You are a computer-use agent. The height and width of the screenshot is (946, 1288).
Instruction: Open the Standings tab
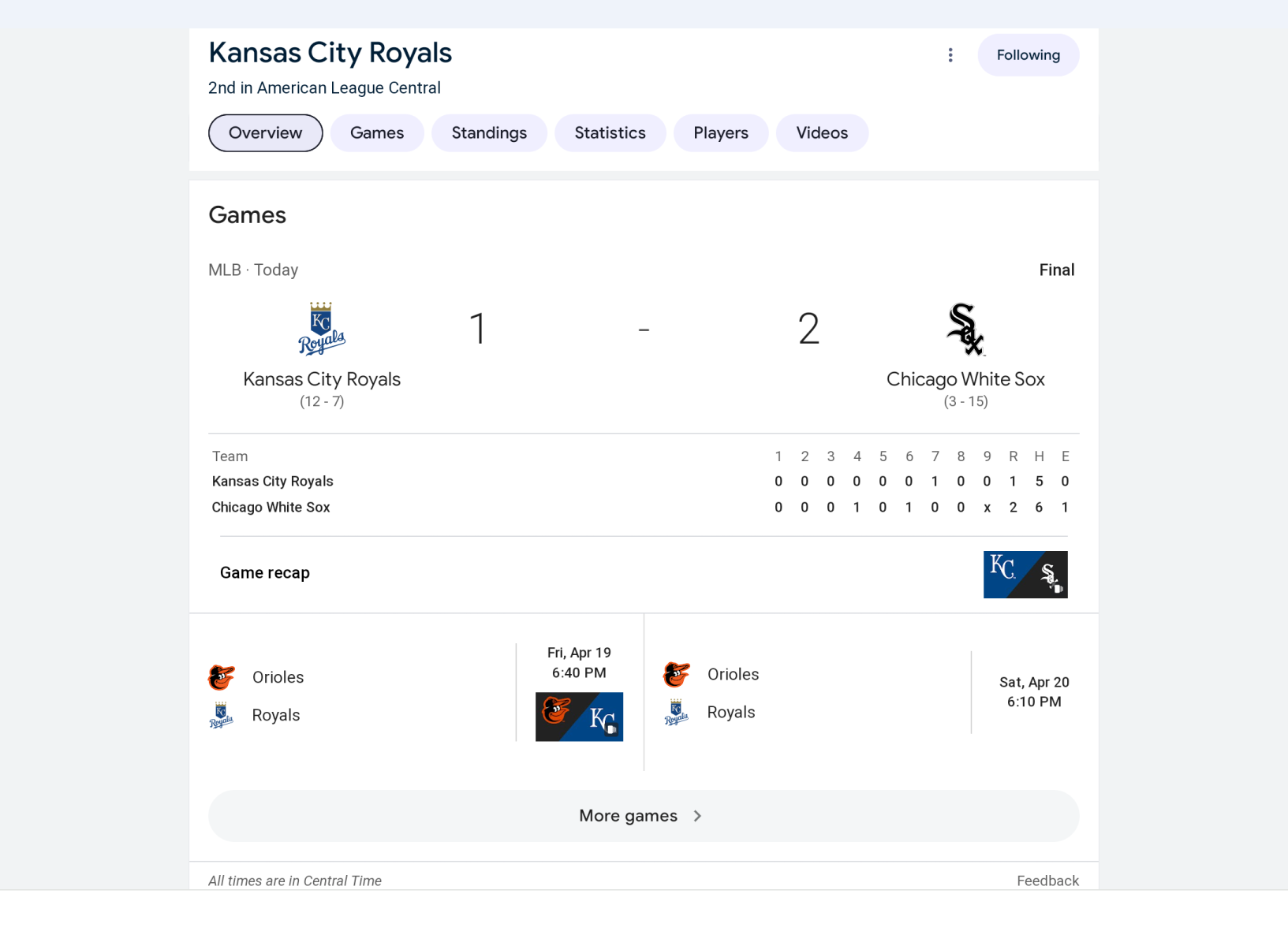tap(489, 133)
